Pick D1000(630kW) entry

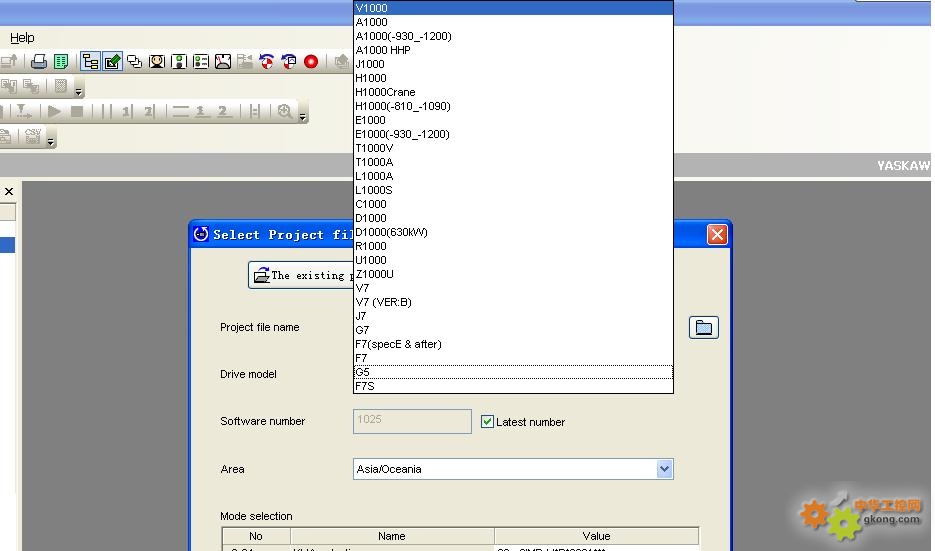click(x=513, y=232)
